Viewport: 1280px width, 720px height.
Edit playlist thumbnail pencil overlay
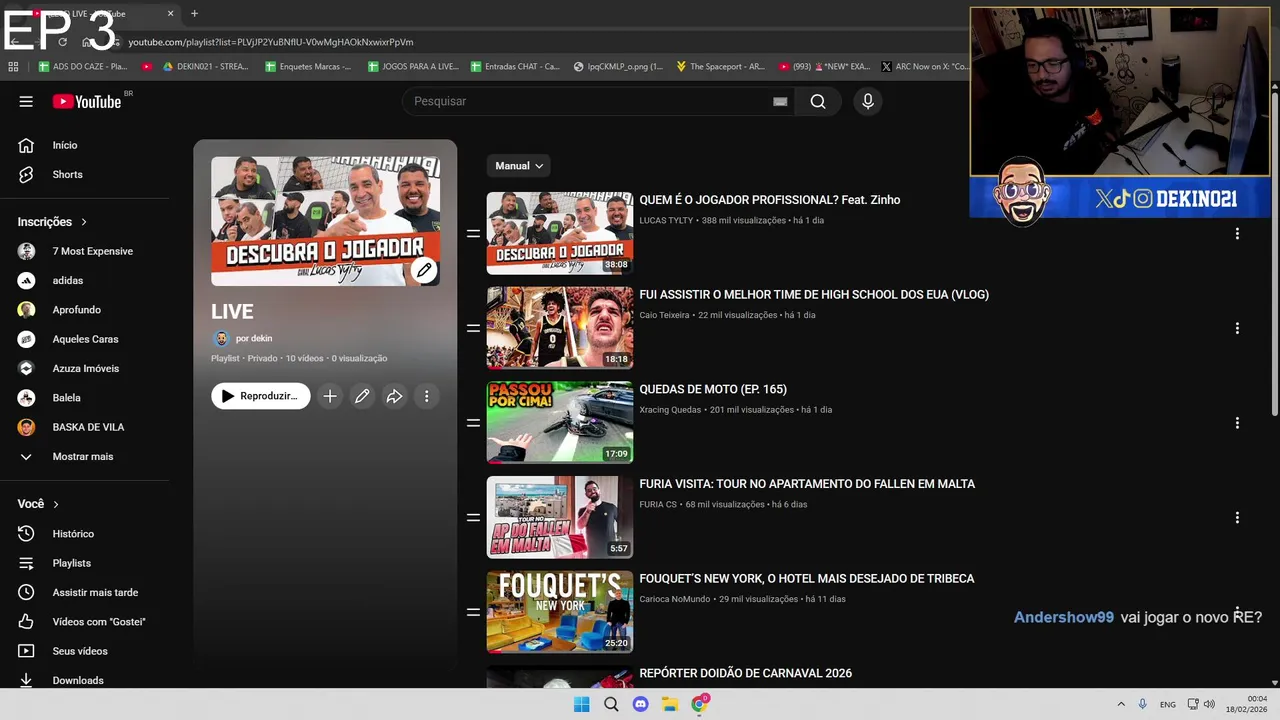tap(424, 270)
